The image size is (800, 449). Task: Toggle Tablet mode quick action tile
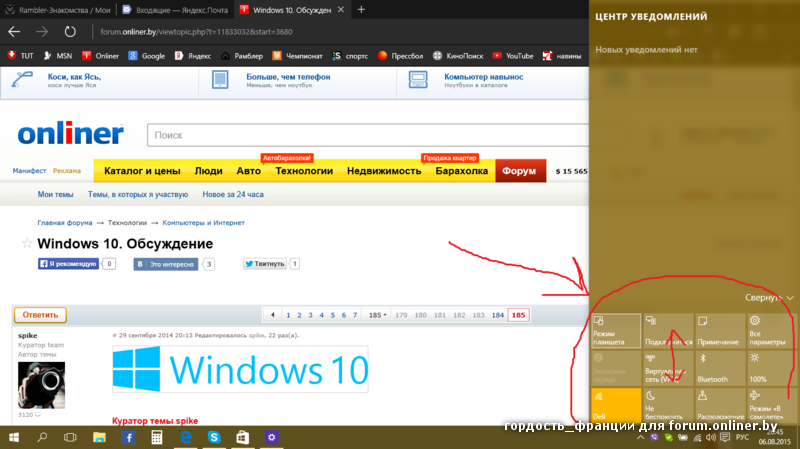pyautogui.click(x=616, y=331)
